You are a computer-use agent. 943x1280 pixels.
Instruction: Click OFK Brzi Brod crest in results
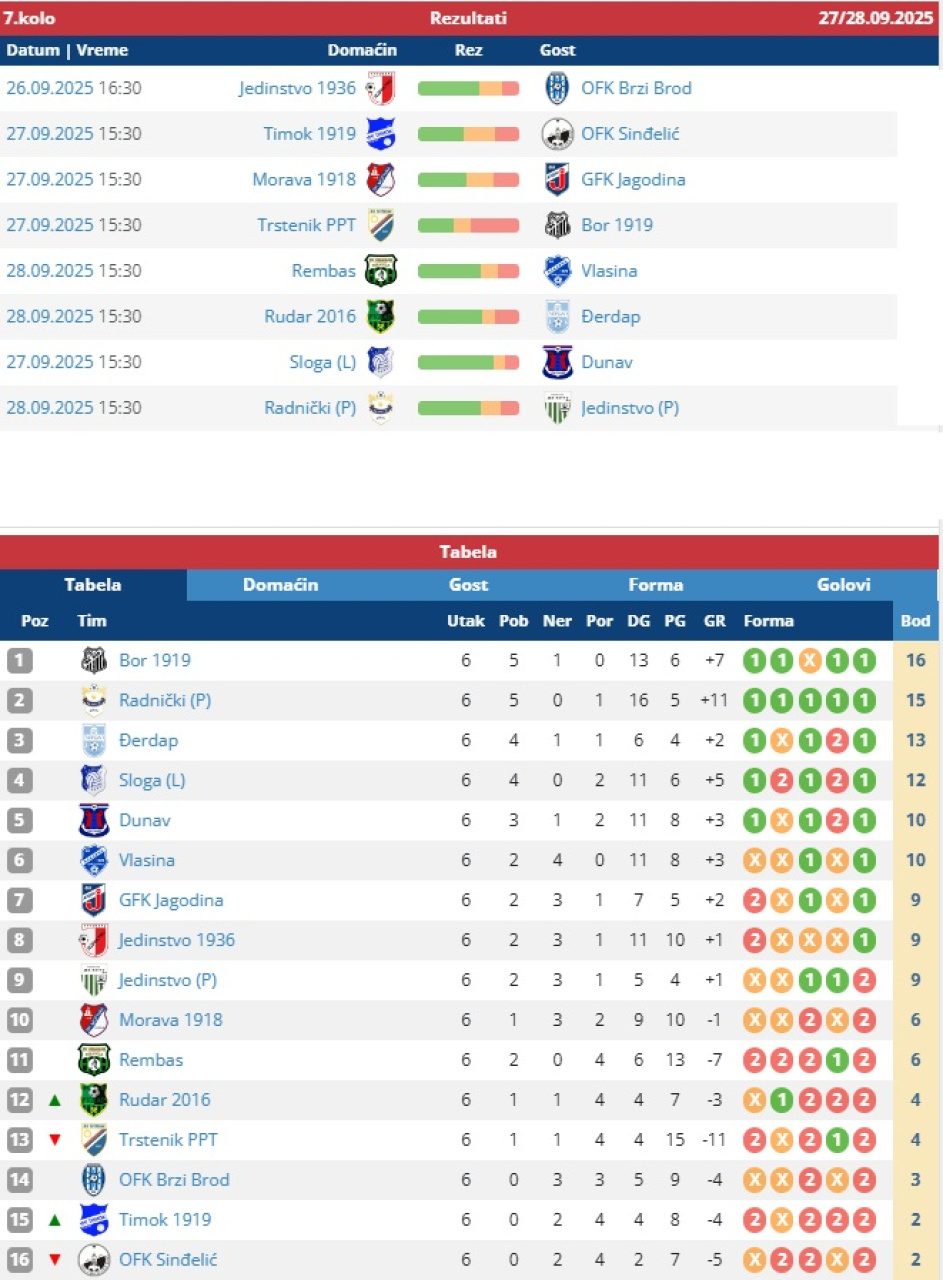[x=557, y=88]
